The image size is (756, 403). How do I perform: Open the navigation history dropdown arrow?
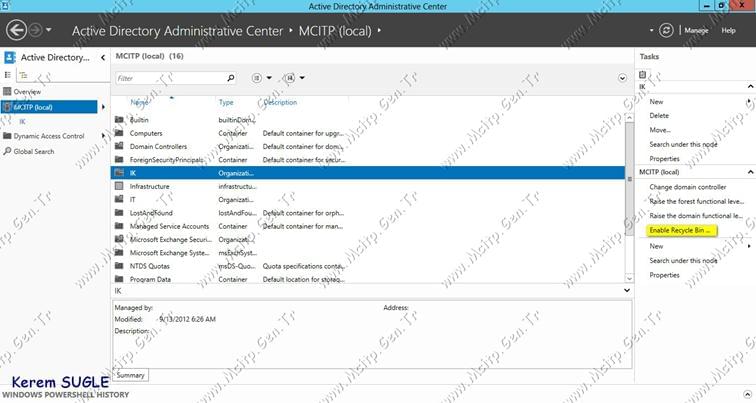point(48,30)
